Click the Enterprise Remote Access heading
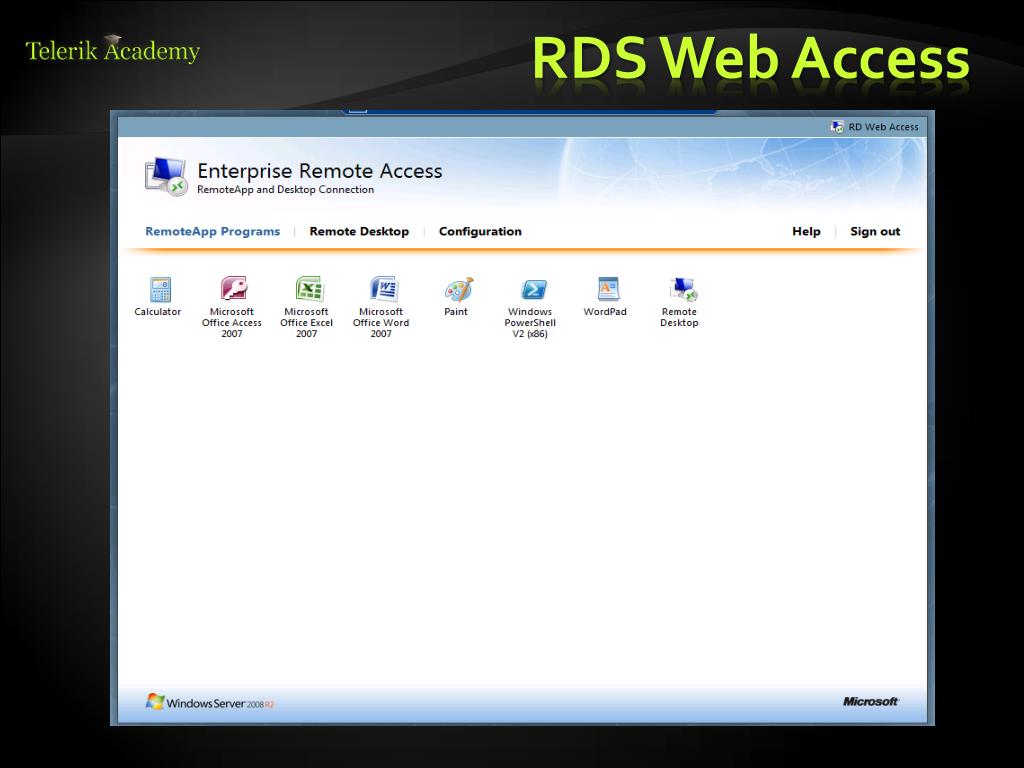The width and height of the screenshot is (1024, 768). pos(320,171)
